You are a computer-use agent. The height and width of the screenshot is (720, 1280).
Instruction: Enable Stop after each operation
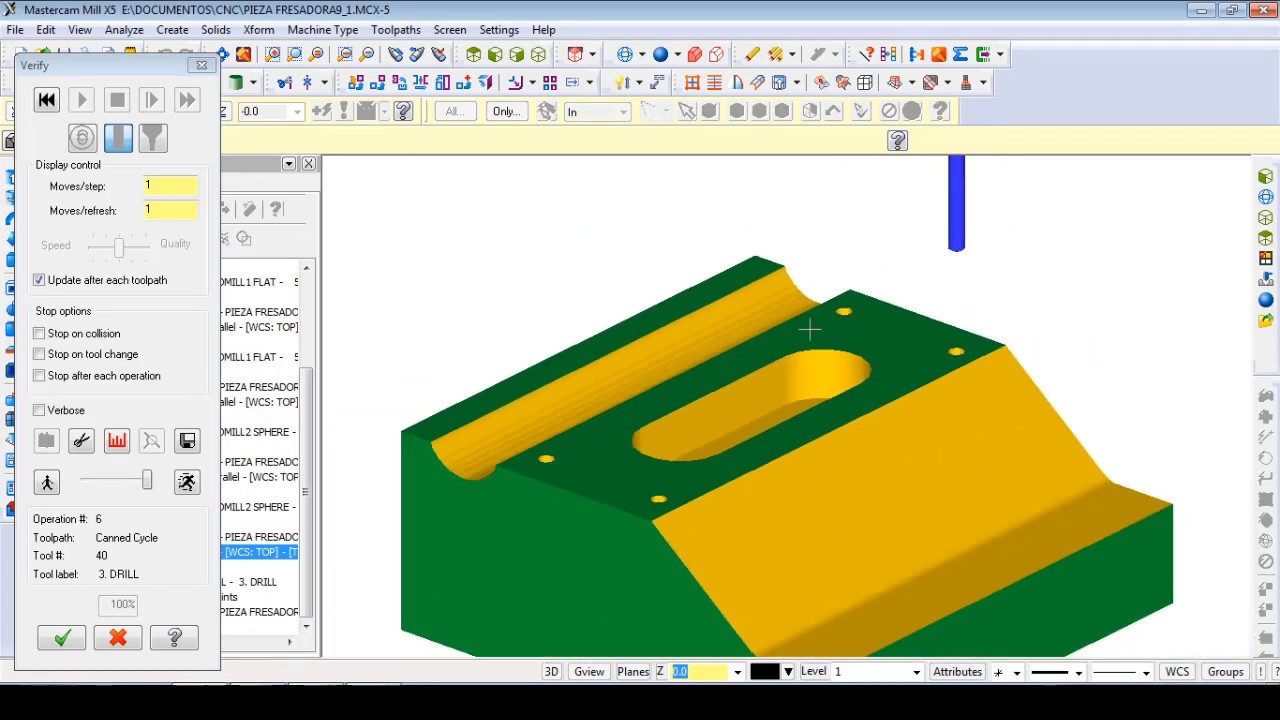39,376
